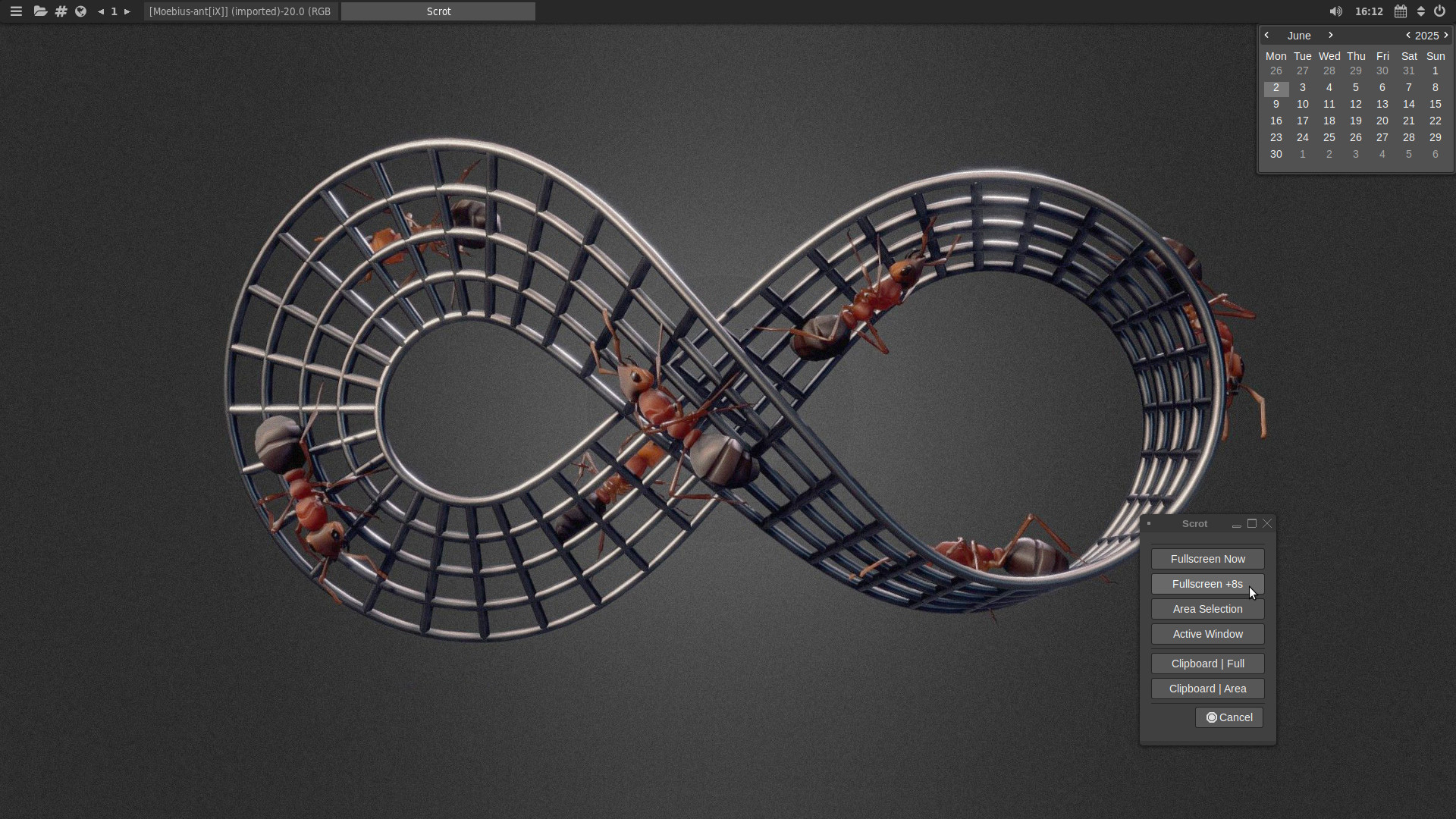The image size is (1456, 819).
Task: Open the file manager folder icon
Action: (x=40, y=11)
